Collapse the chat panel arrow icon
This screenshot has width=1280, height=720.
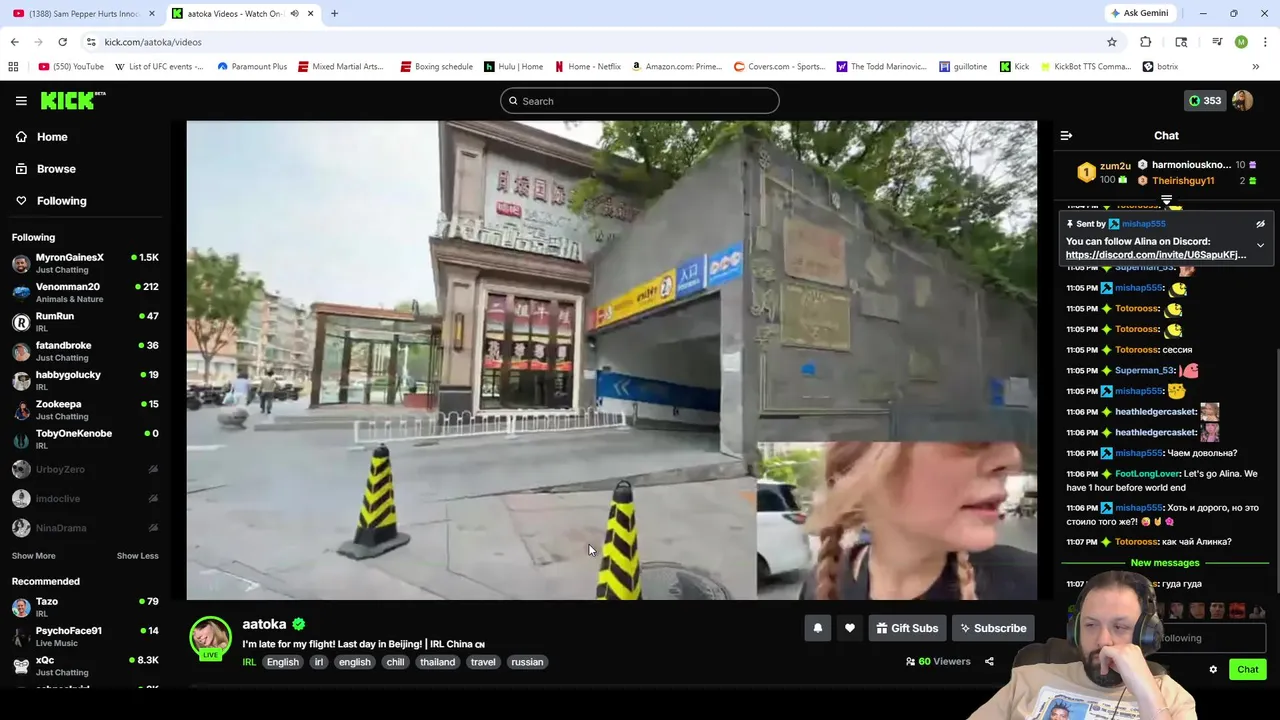(1066, 136)
